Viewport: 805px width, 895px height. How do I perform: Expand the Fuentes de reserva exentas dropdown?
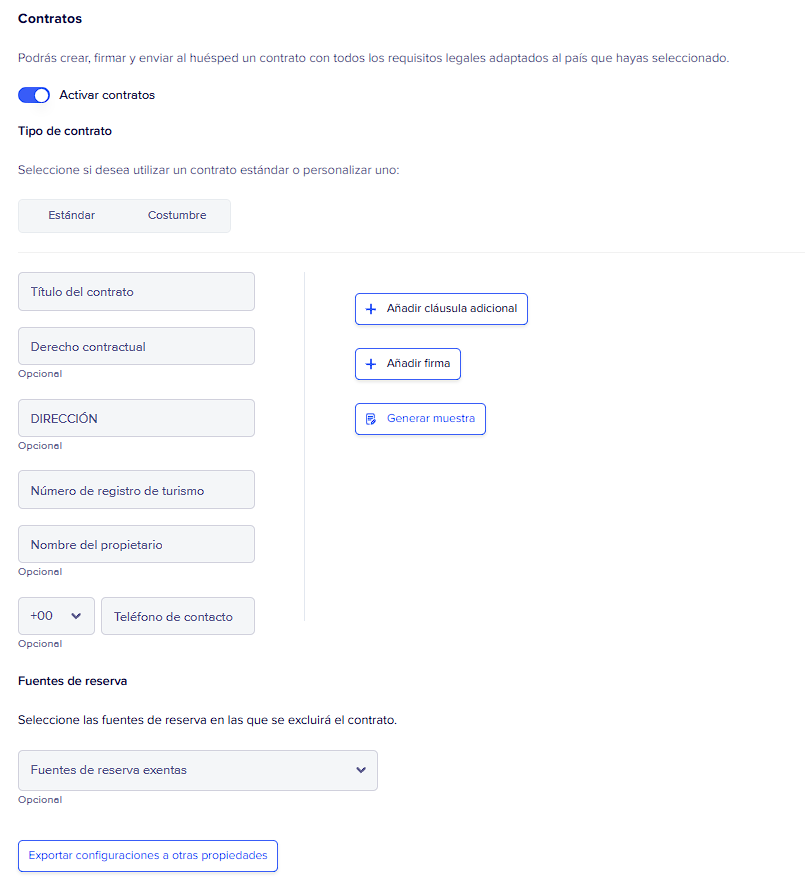[198, 770]
